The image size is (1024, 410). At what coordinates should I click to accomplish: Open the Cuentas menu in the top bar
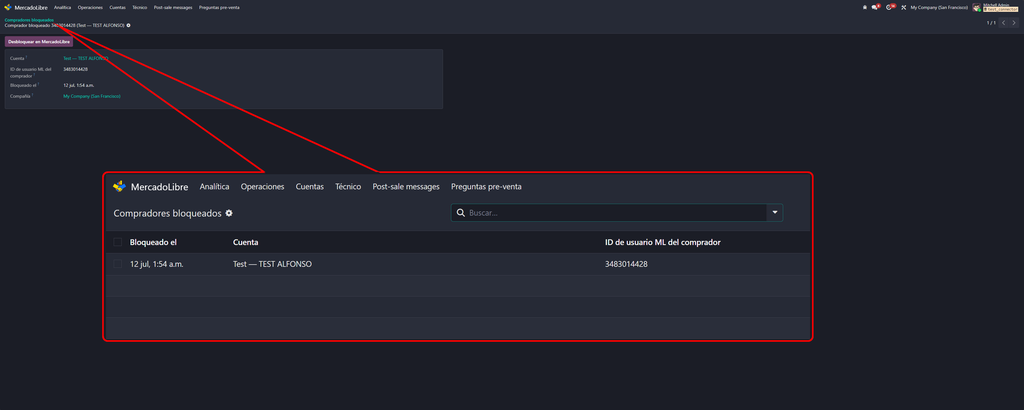click(x=118, y=7)
